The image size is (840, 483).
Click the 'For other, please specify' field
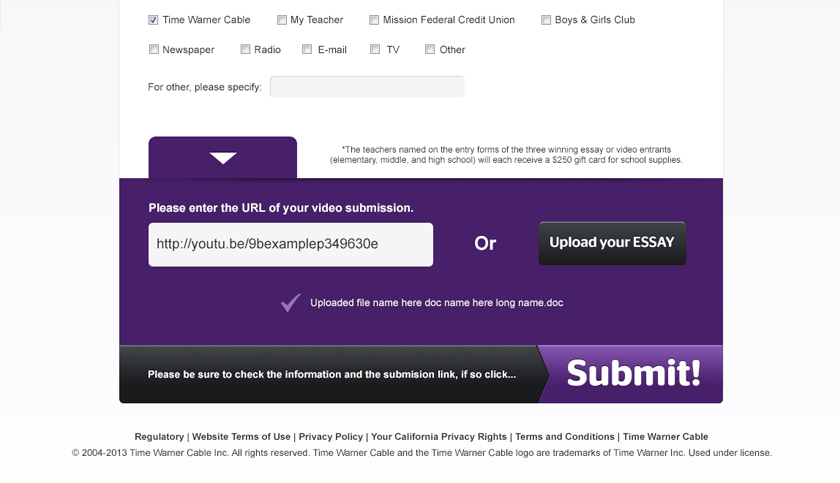pyautogui.click(x=367, y=87)
